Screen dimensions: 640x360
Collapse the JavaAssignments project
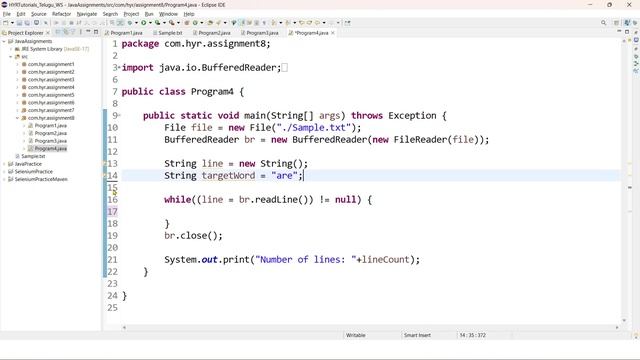4,41
